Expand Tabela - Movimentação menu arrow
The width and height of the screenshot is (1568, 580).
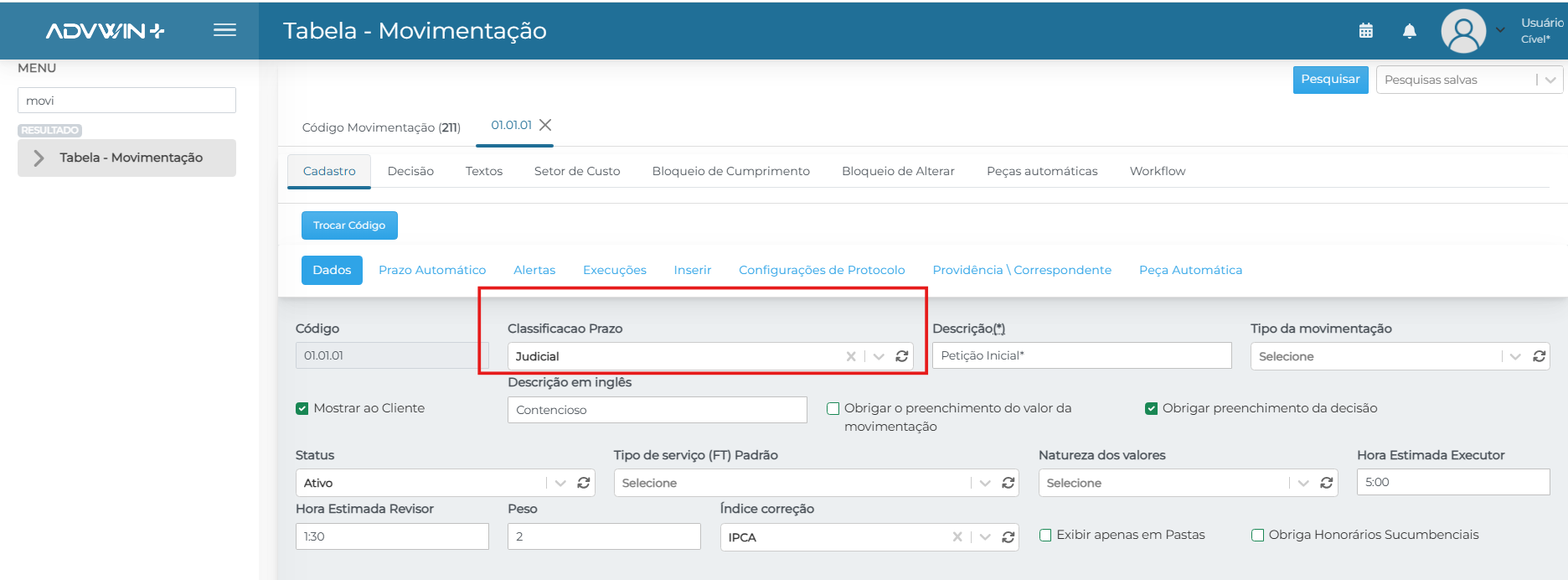(x=39, y=158)
